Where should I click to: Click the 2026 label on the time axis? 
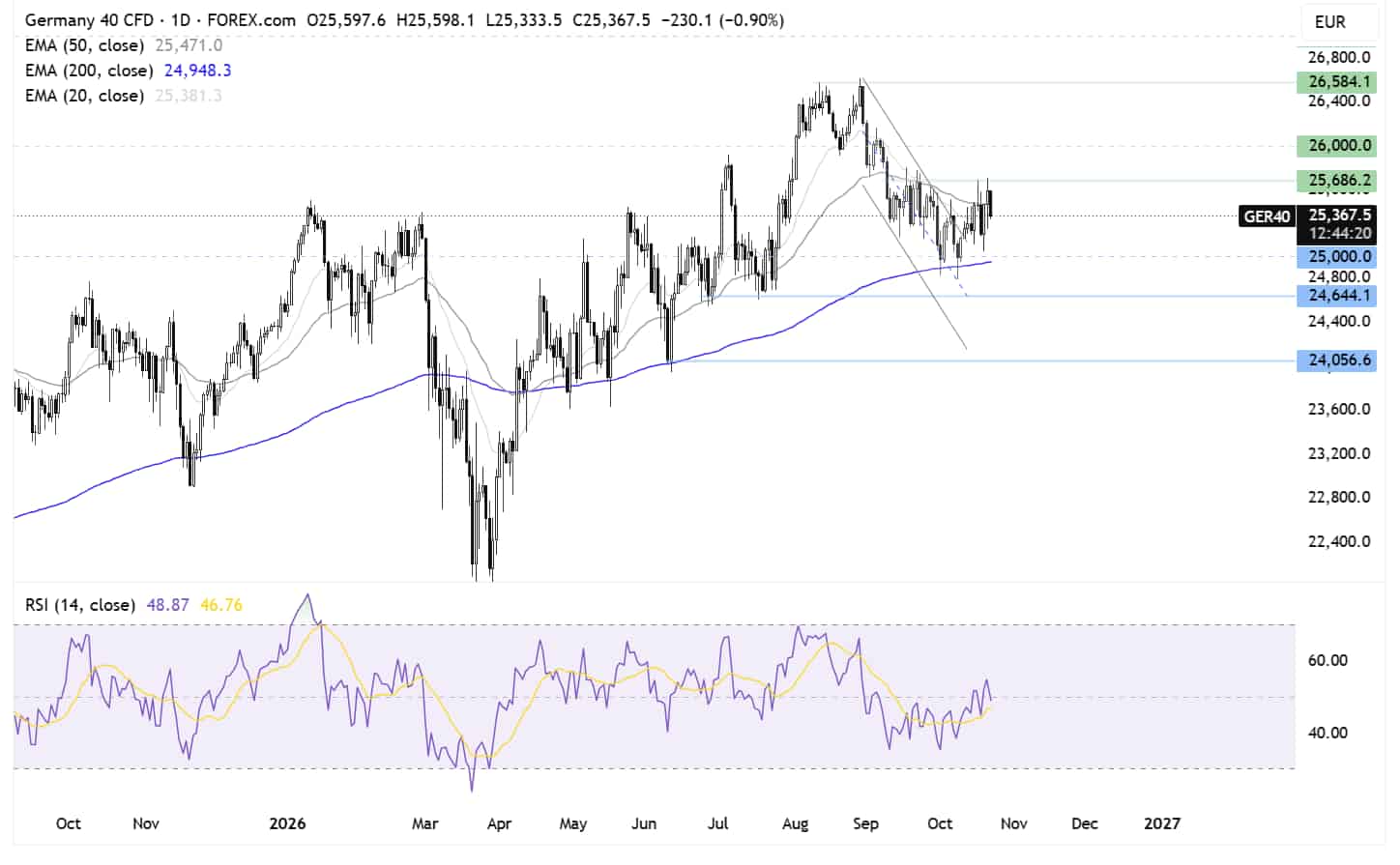pos(287,823)
